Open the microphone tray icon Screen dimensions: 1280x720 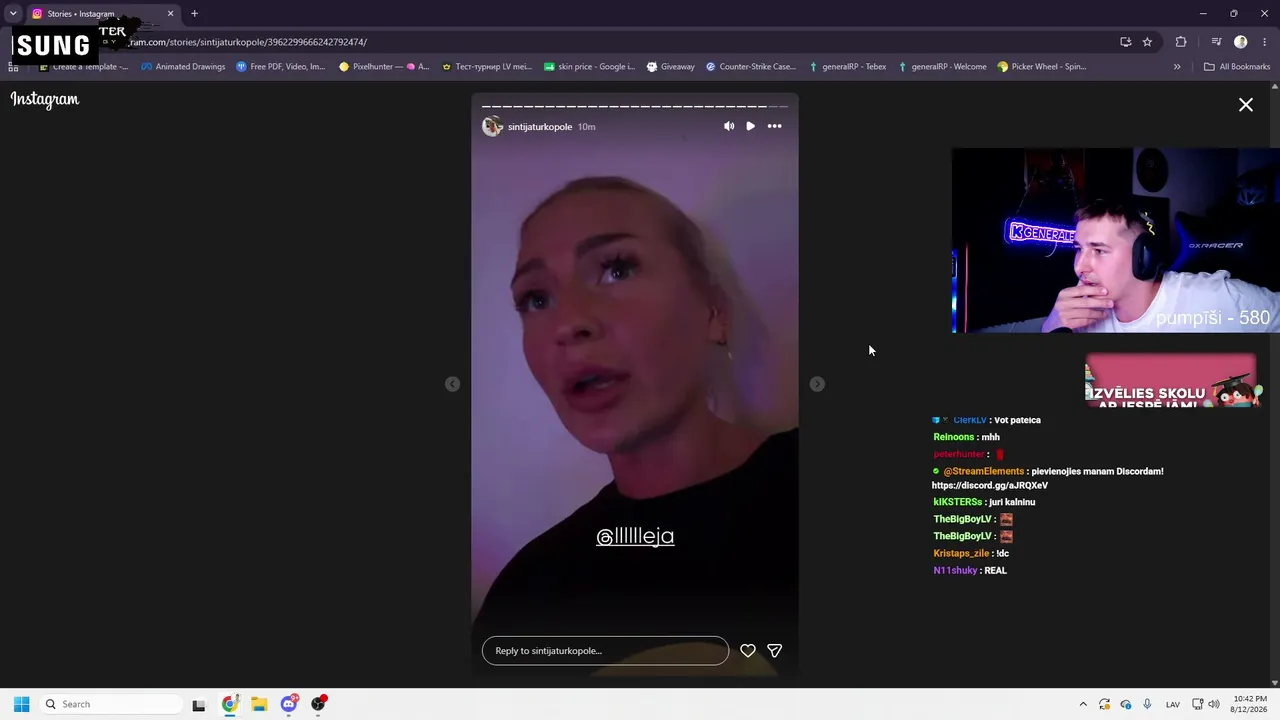(x=1147, y=704)
